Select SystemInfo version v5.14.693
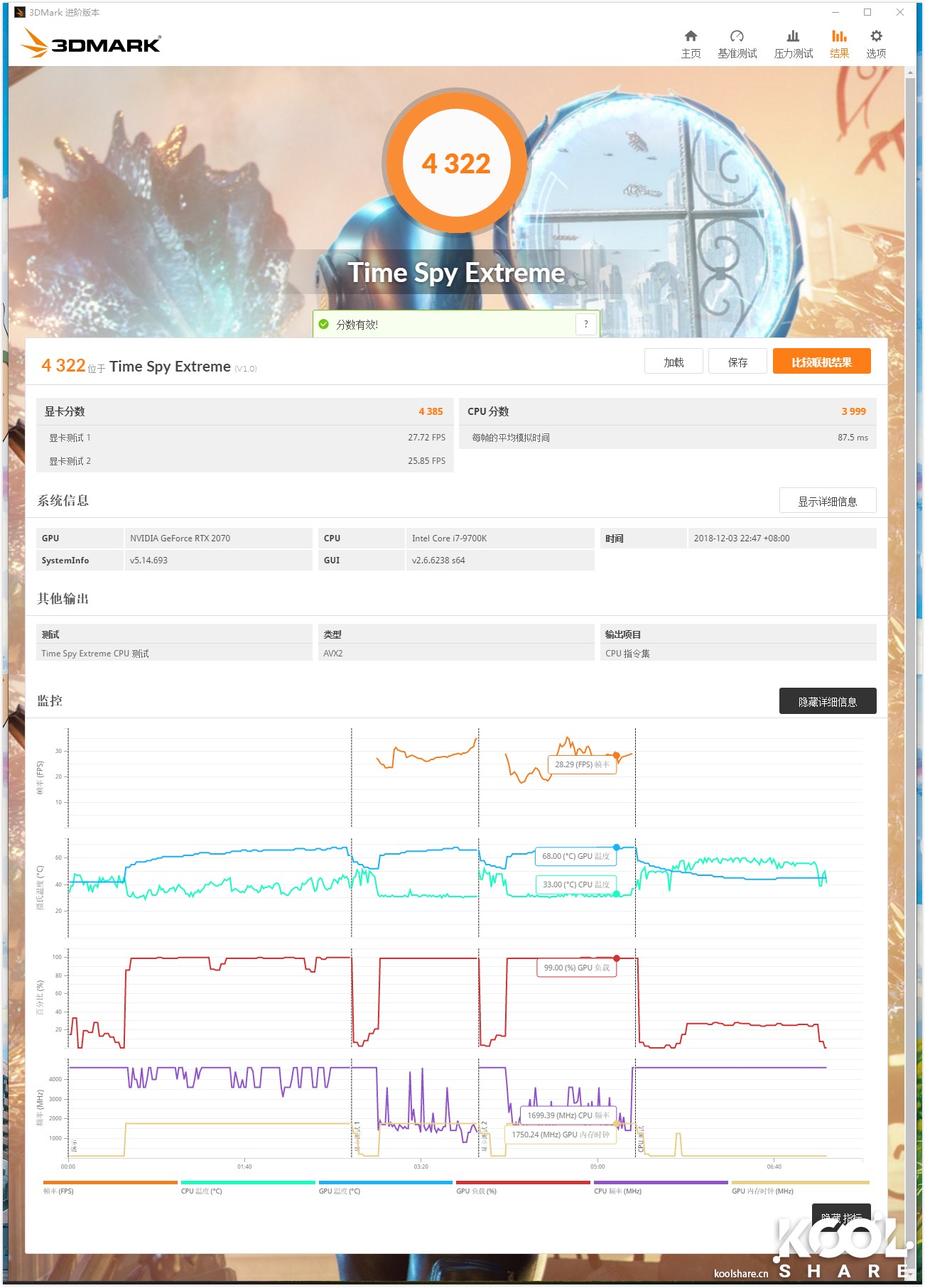Image resolution: width=925 pixels, height=1288 pixels. coord(148,561)
